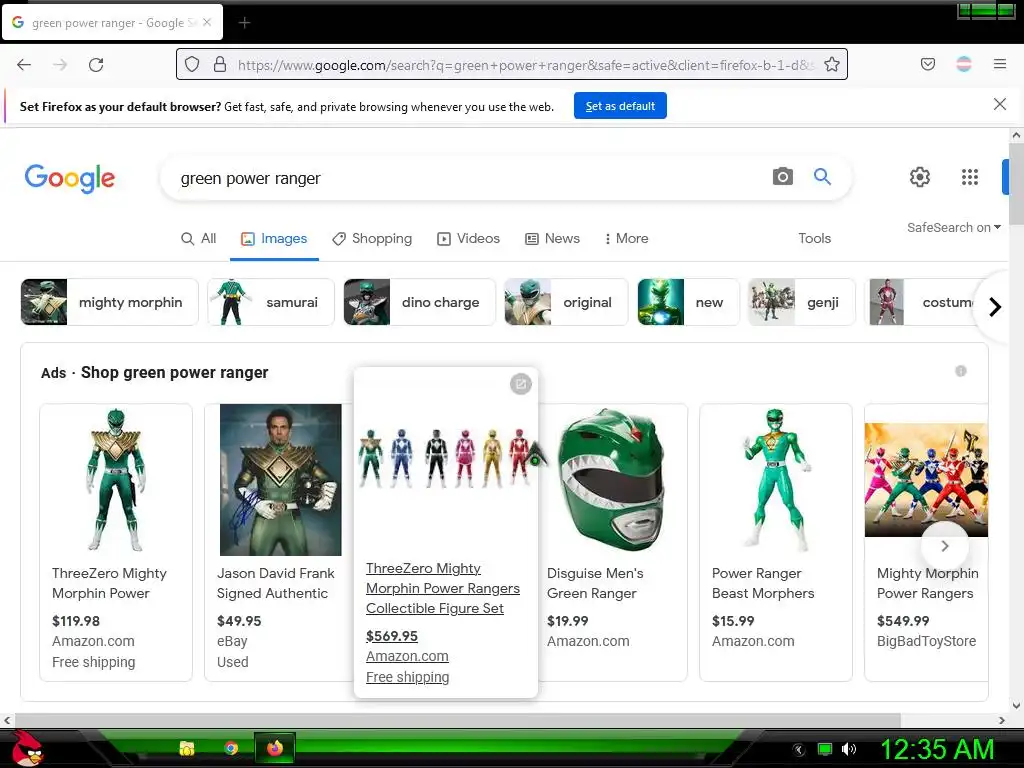The height and width of the screenshot is (768, 1024).
Task: Go back to the previous page
Action: pos(24,65)
